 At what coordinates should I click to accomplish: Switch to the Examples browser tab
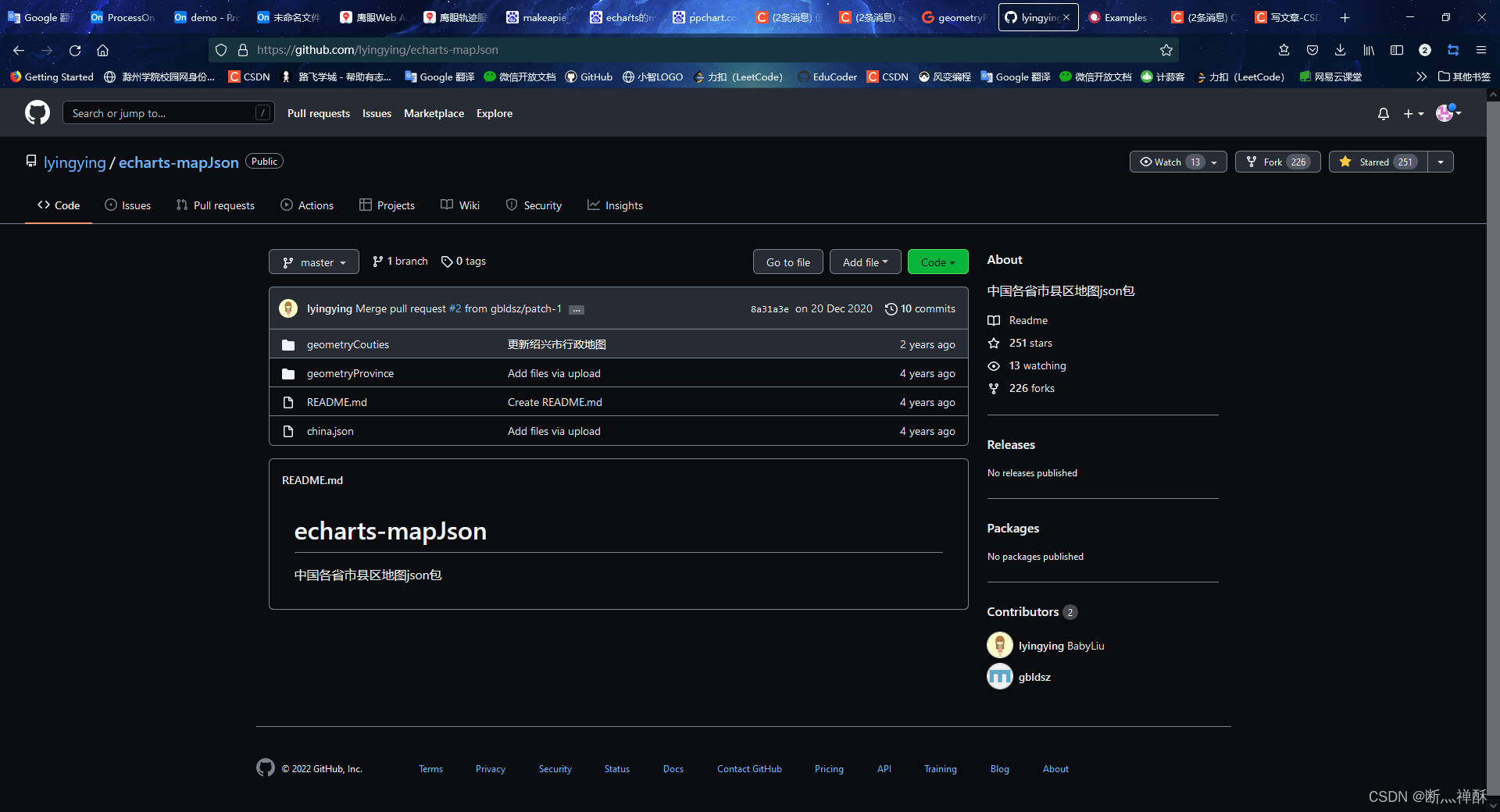click(1120, 17)
